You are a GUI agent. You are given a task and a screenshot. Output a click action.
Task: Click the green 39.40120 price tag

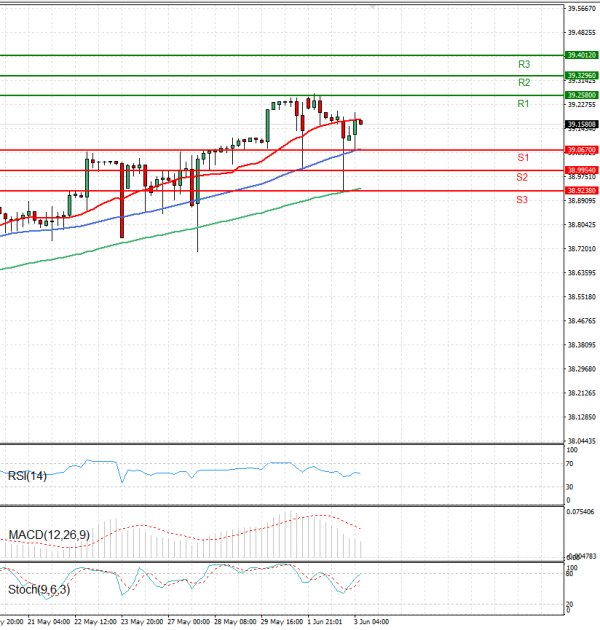582,55
